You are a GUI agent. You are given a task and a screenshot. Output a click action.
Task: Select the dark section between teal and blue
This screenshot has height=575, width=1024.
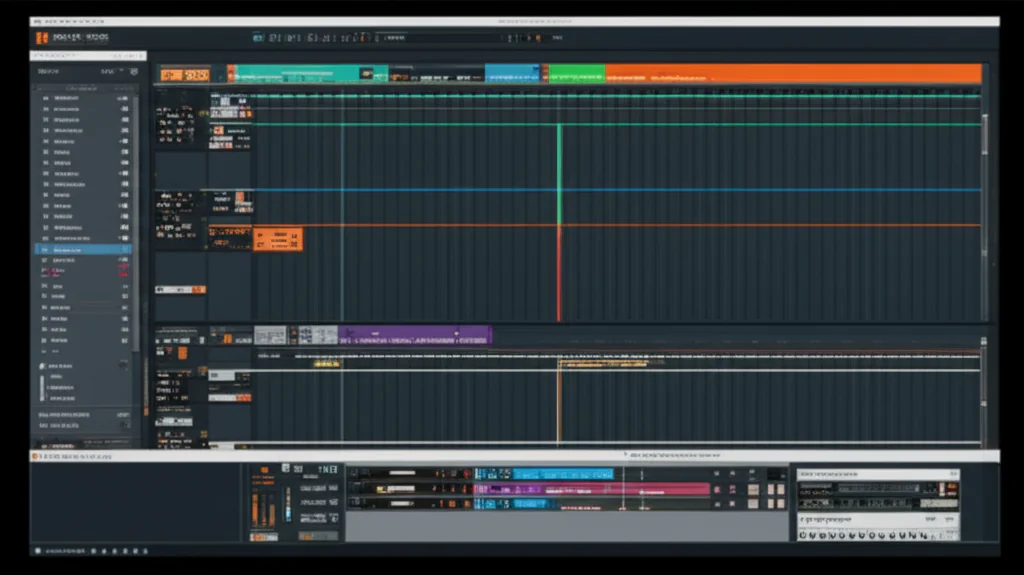click(x=436, y=73)
